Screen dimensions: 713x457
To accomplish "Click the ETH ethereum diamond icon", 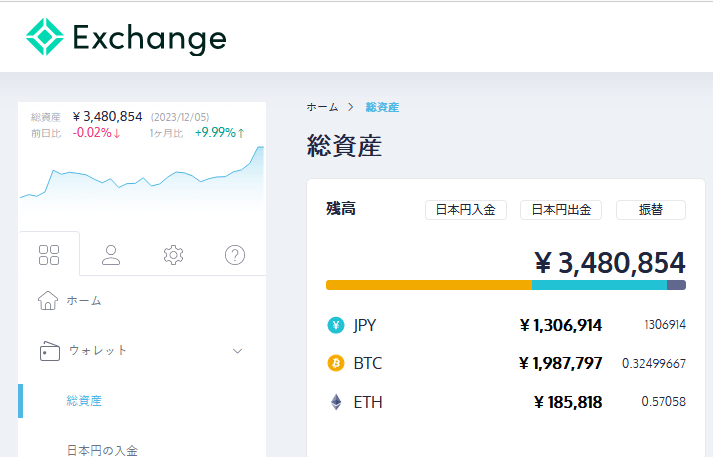I will 336,402.
